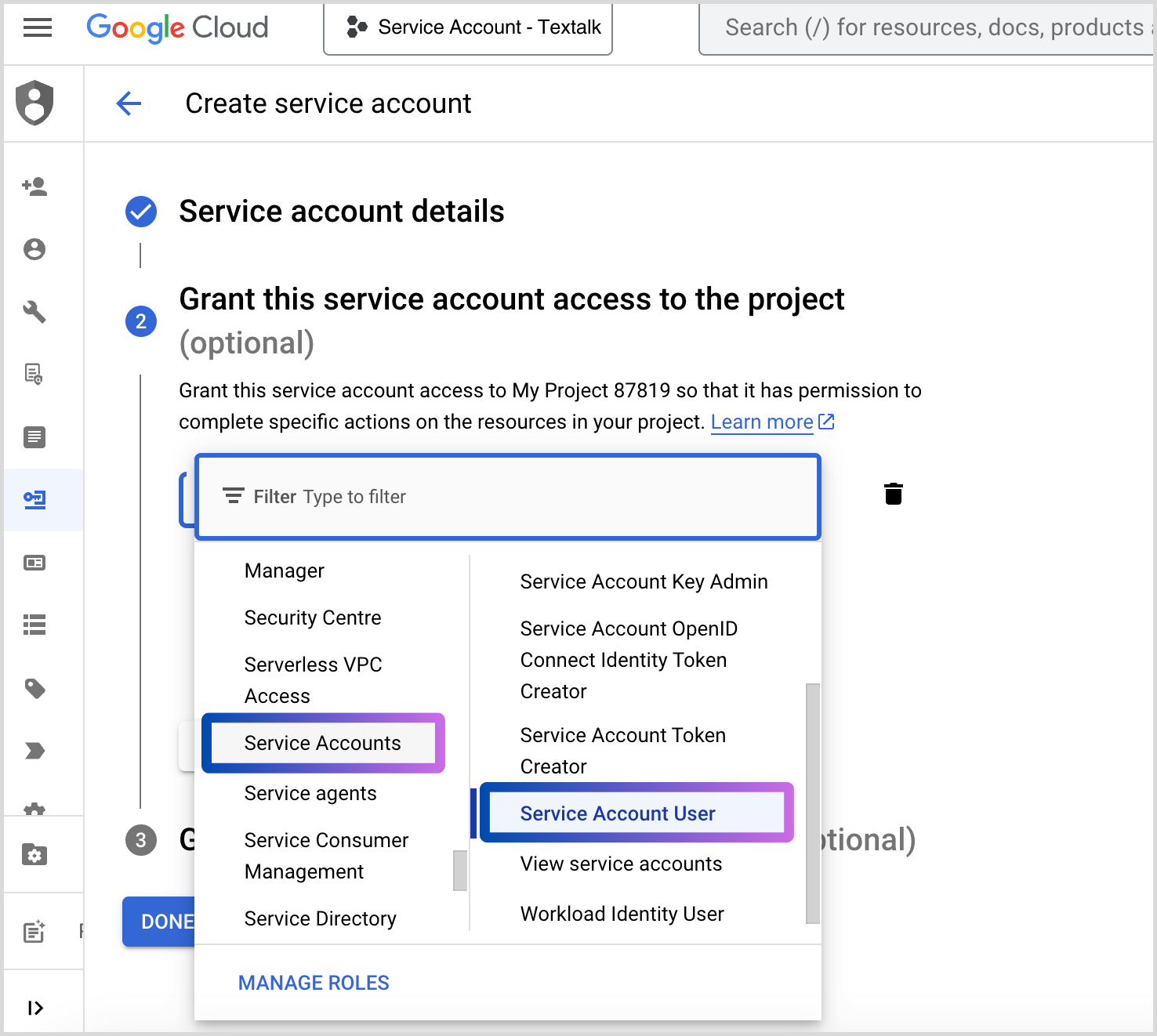Select the Service Accounts role category
The image size is (1157, 1036).
point(322,743)
